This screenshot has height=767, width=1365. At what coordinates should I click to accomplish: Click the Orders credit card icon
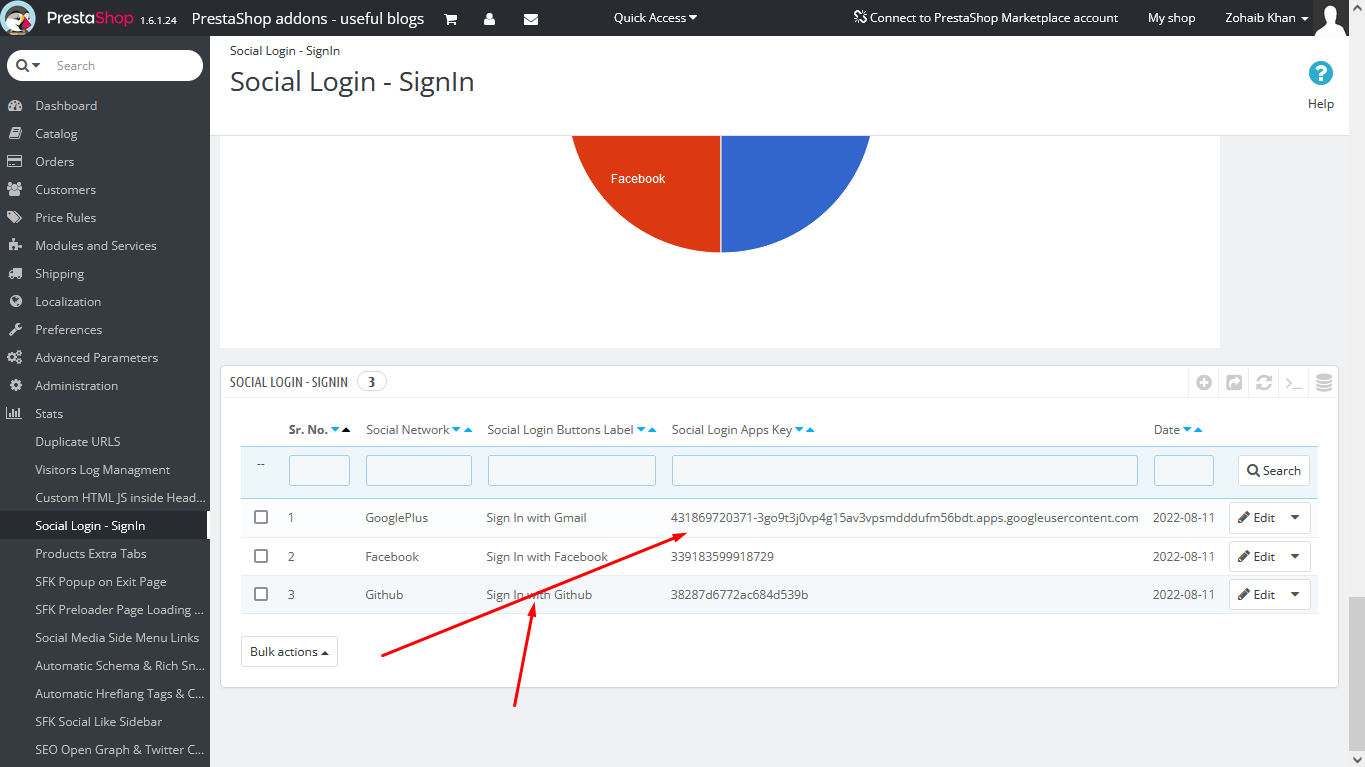pyautogui.click(x=15, y=161)
